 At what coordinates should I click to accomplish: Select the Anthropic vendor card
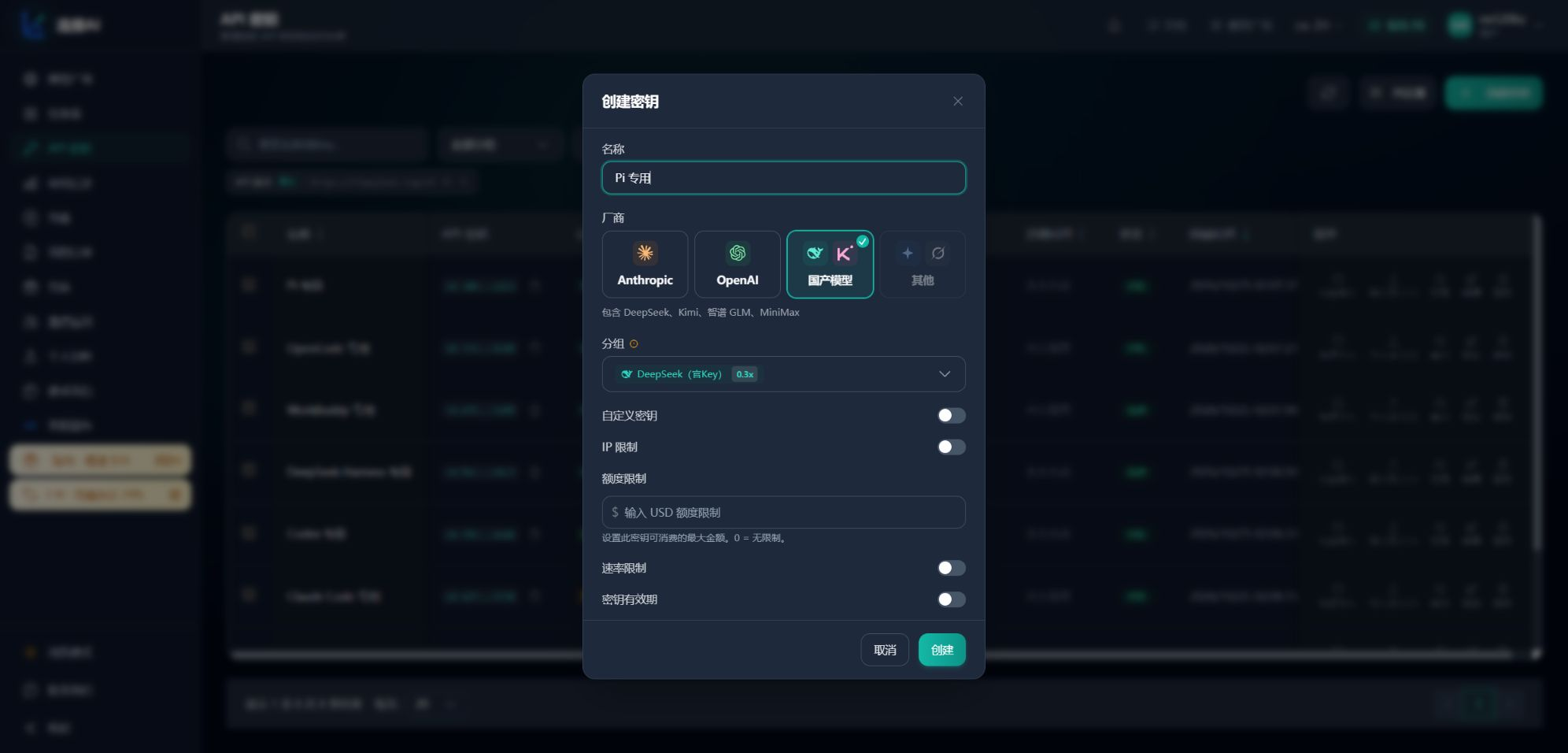point(645,265)
